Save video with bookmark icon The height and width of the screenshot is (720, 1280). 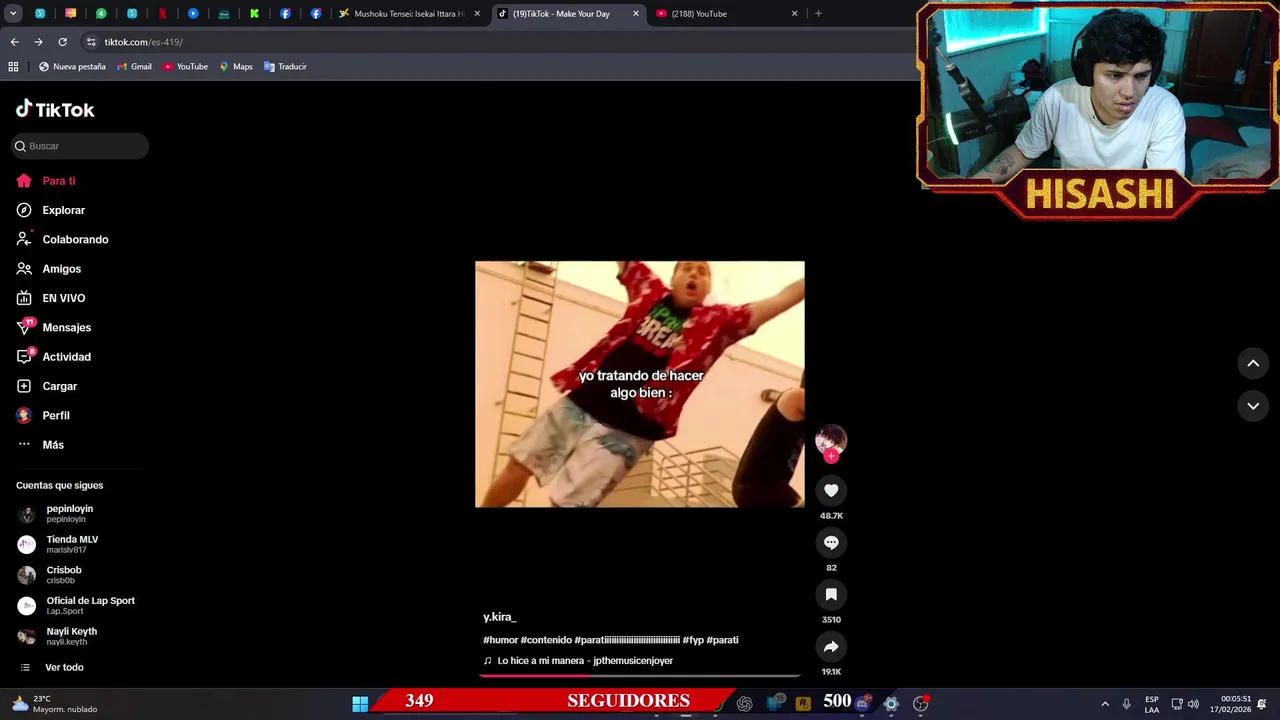[831, 594]
